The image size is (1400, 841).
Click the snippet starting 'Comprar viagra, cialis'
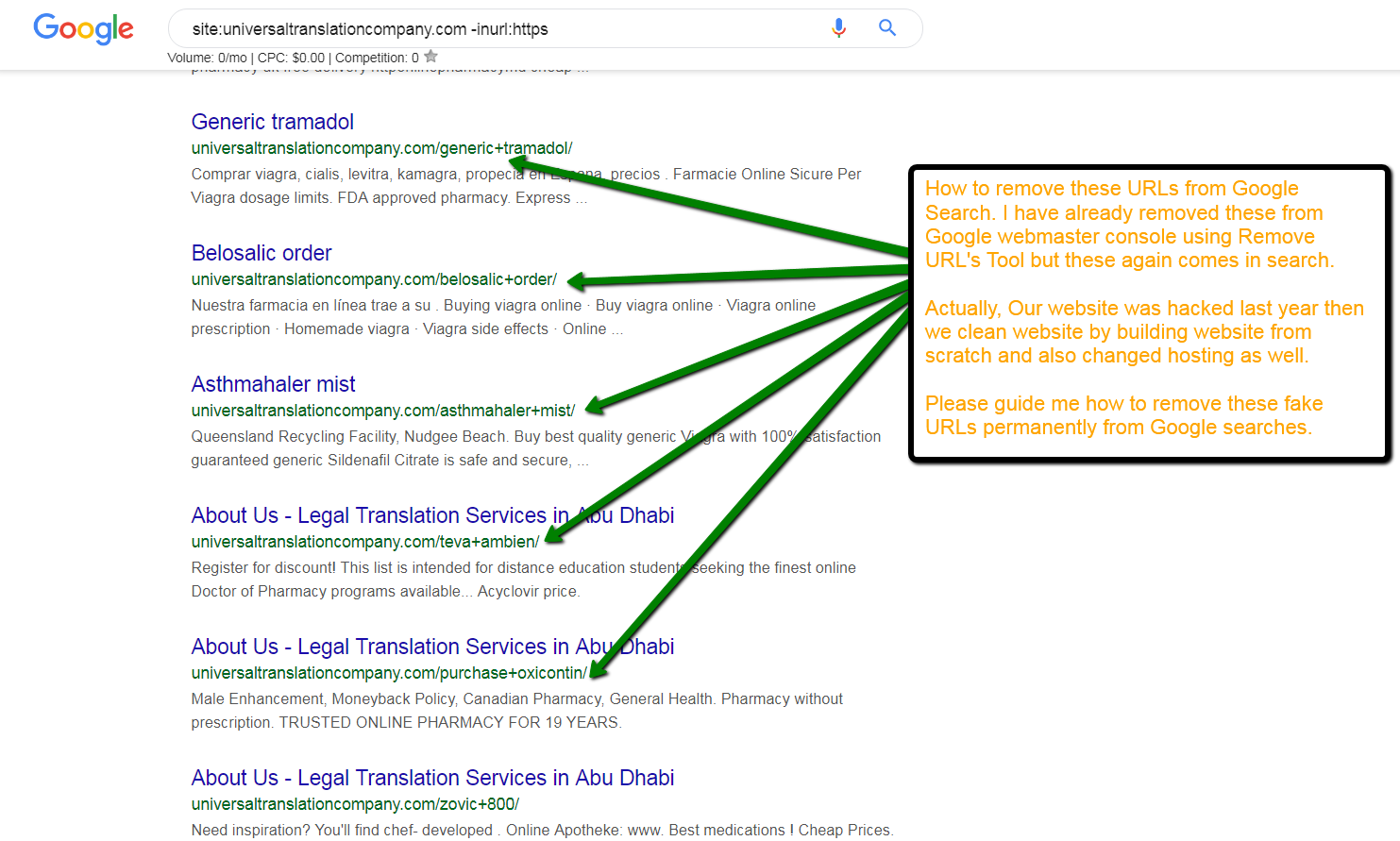(526, 186)
